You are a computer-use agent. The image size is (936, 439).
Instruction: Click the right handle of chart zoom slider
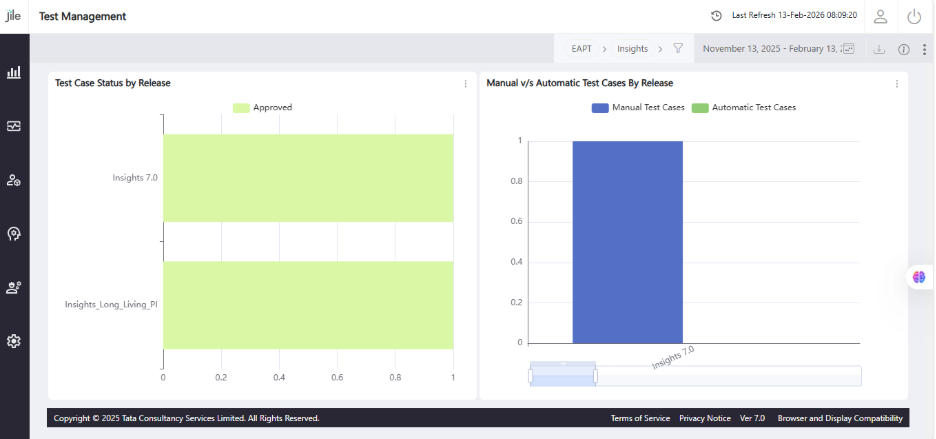click(x=595, y=376)
